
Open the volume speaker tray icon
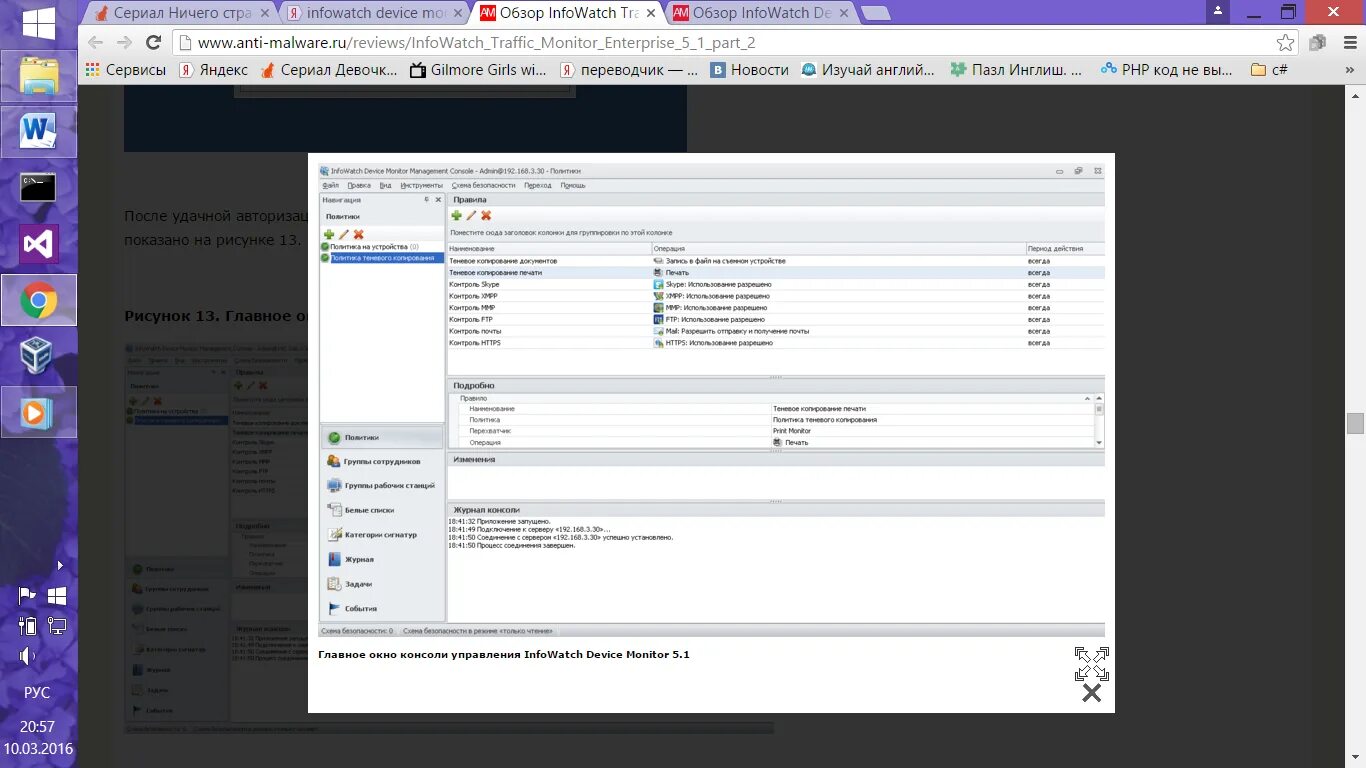tap(27, 656)
